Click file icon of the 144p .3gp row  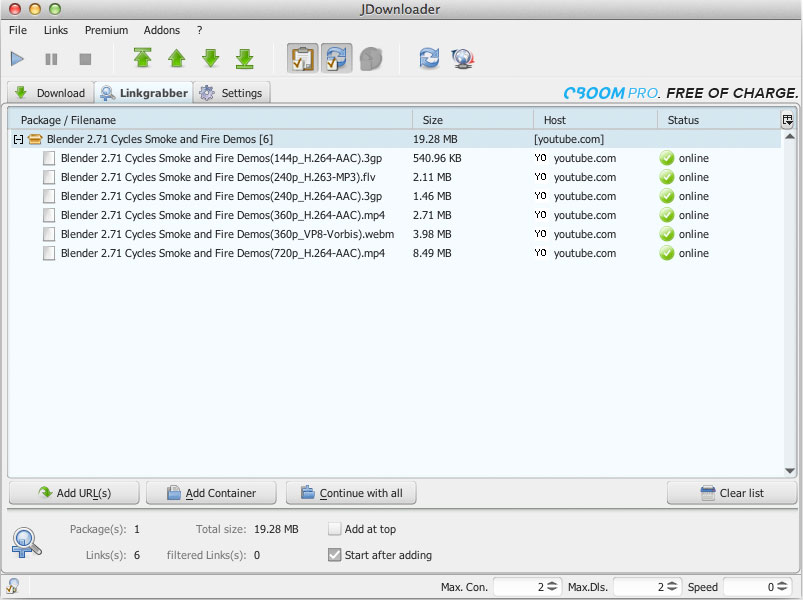[x=49, y=158]
